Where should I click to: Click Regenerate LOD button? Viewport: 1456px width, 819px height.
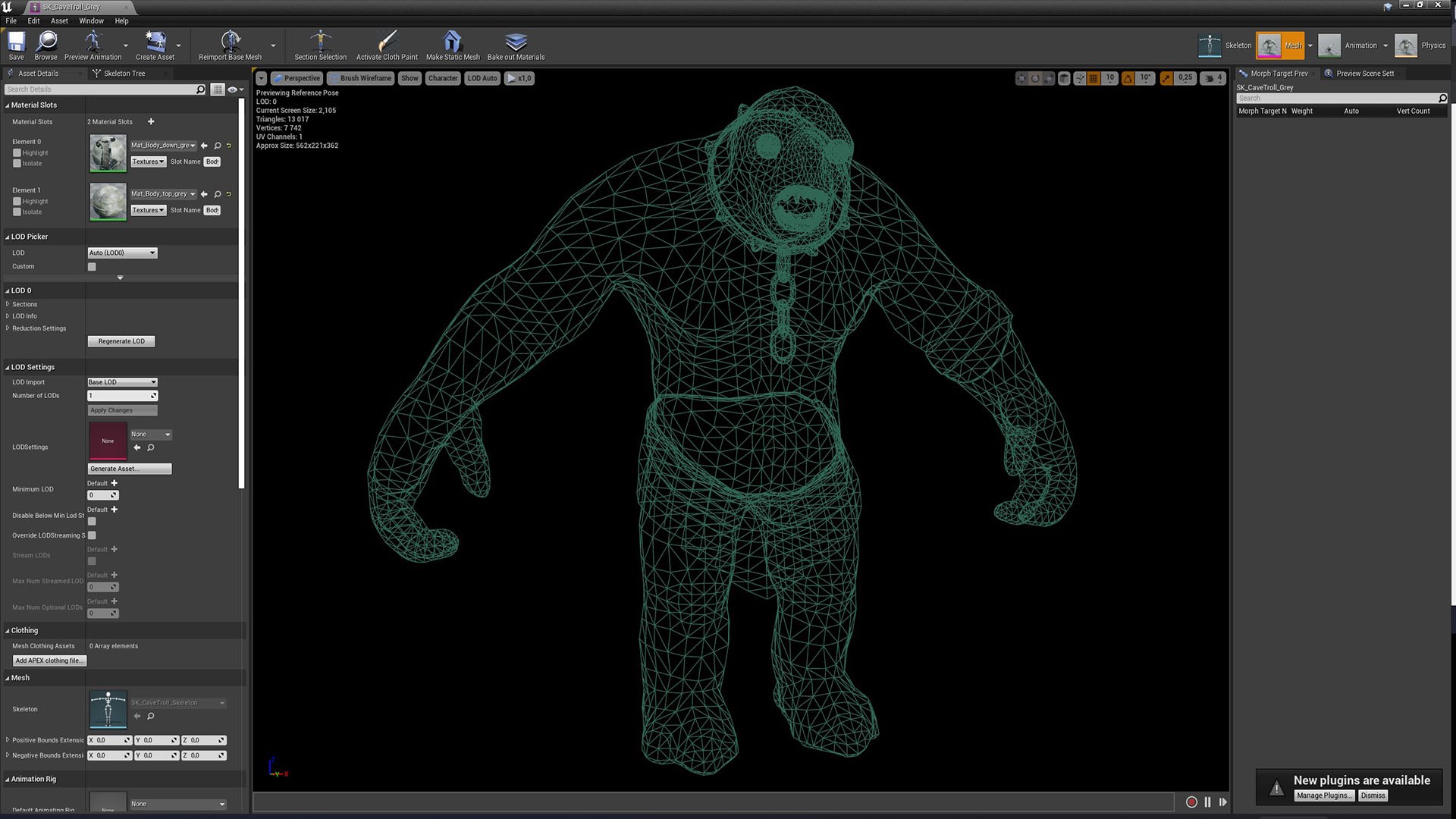tap(121, 341)
